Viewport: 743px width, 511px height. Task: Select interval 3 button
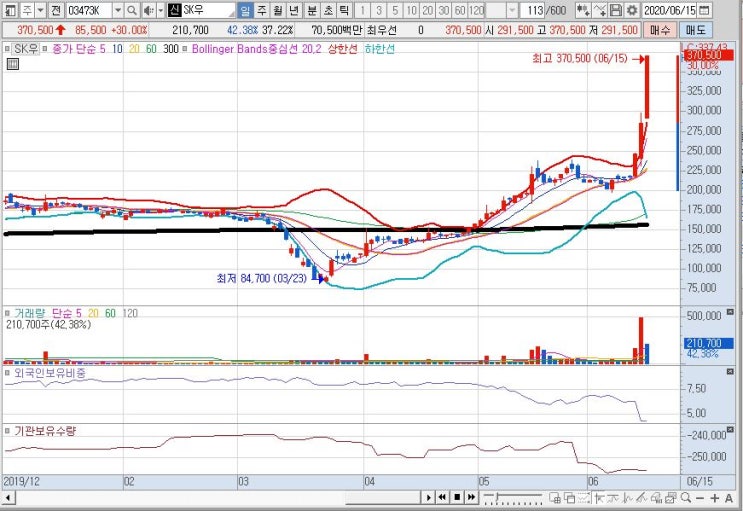tap(379, 10)
